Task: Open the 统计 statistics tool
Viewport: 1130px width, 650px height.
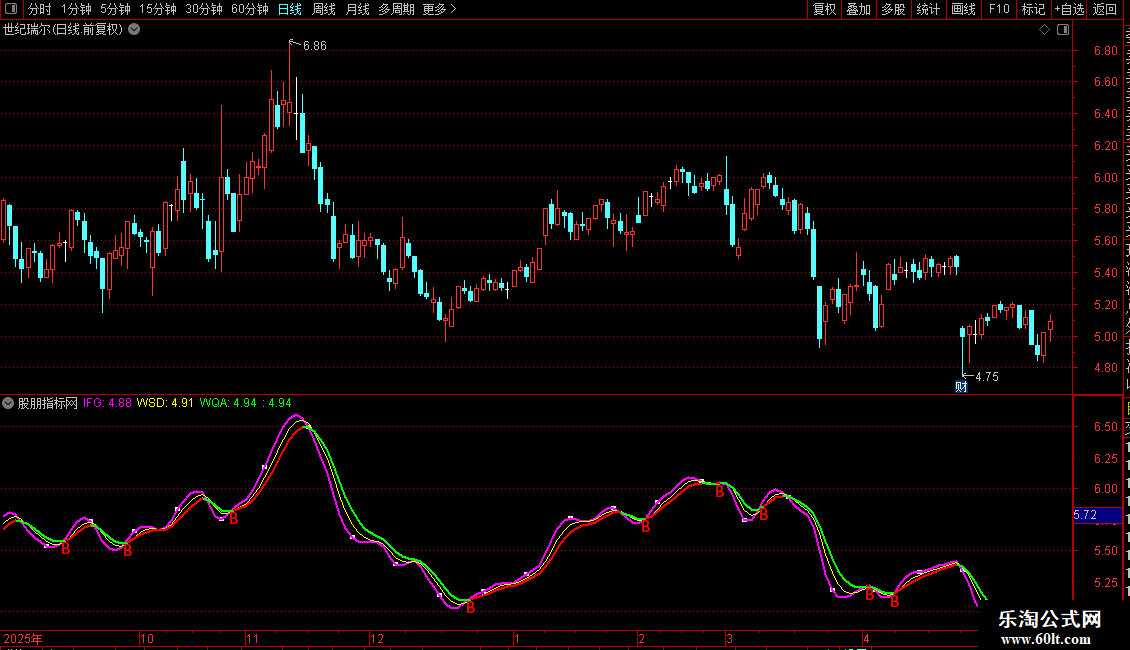Action: pyautogui.click(x=927, y=9)
